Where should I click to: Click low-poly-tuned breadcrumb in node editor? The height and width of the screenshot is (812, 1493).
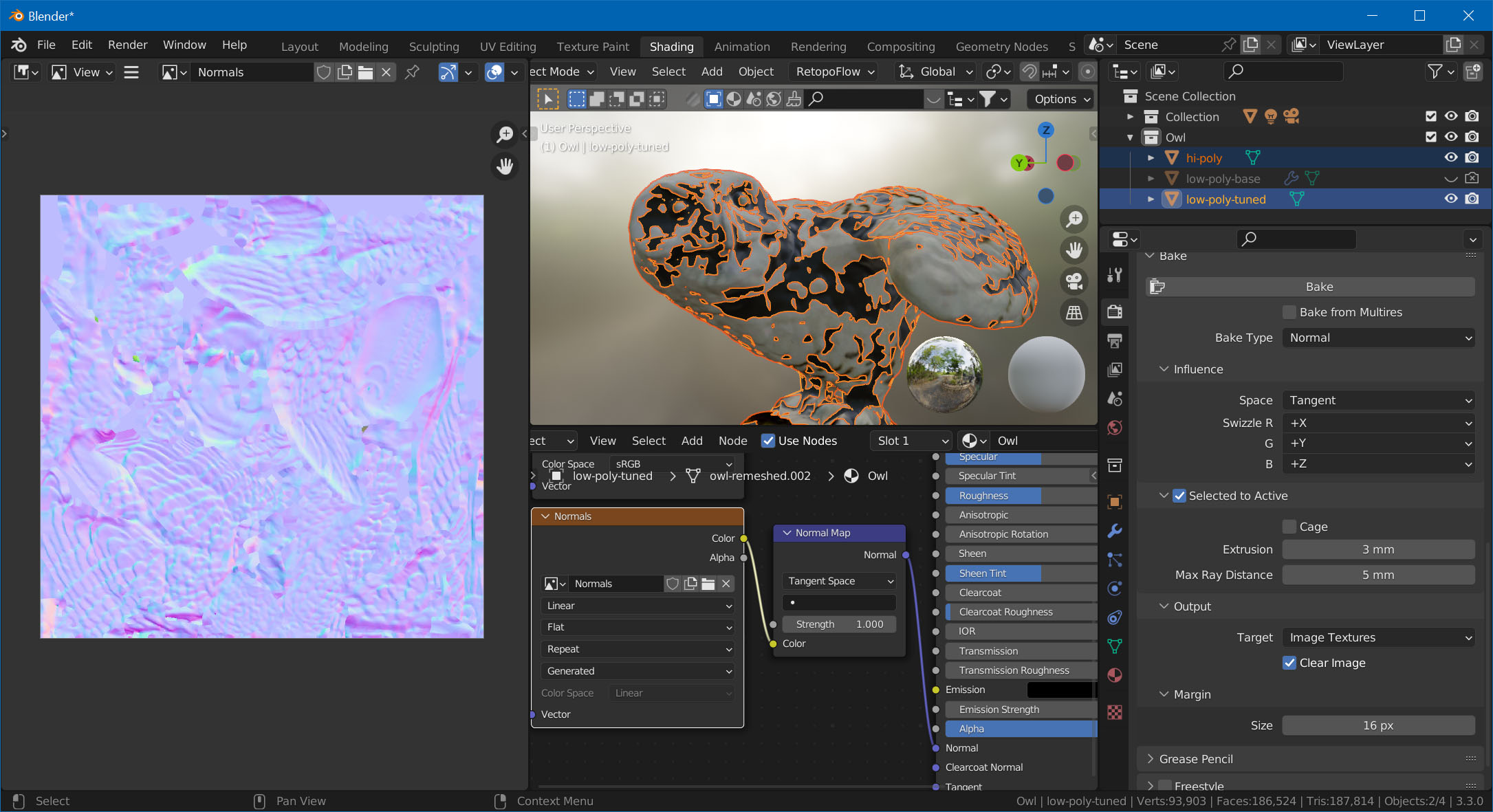[x=612, y=476]
